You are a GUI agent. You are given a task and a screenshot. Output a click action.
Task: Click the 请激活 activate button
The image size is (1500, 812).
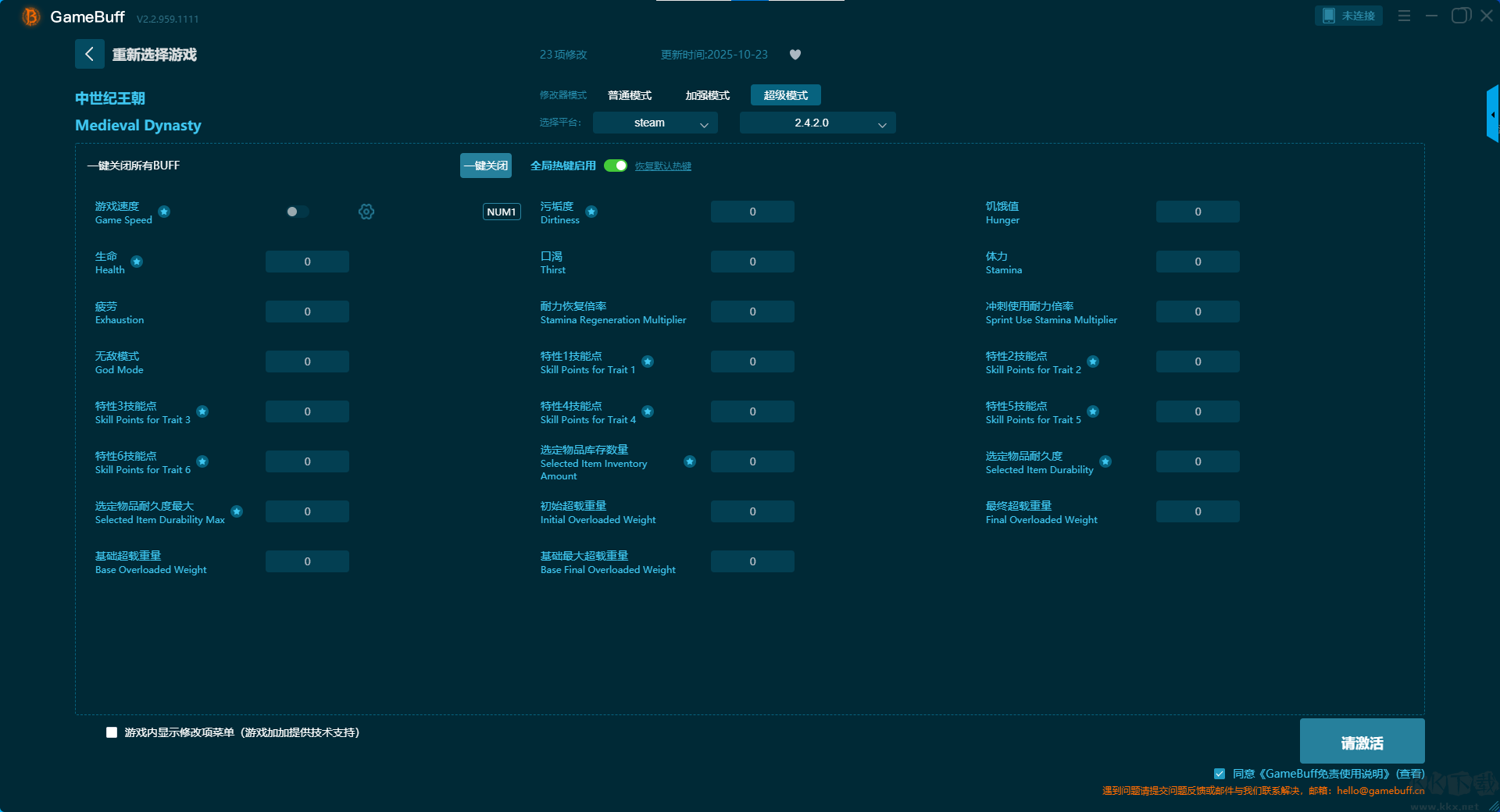(x=1362, y=742)
